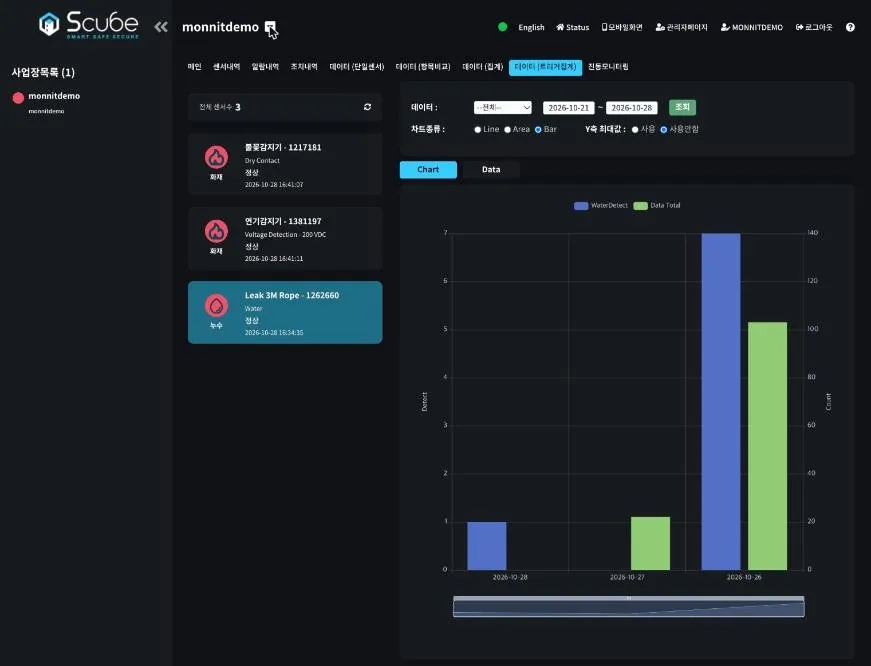
Task: Toggle the WaterDetect legend swatch
Action: [x=581, y=206]
